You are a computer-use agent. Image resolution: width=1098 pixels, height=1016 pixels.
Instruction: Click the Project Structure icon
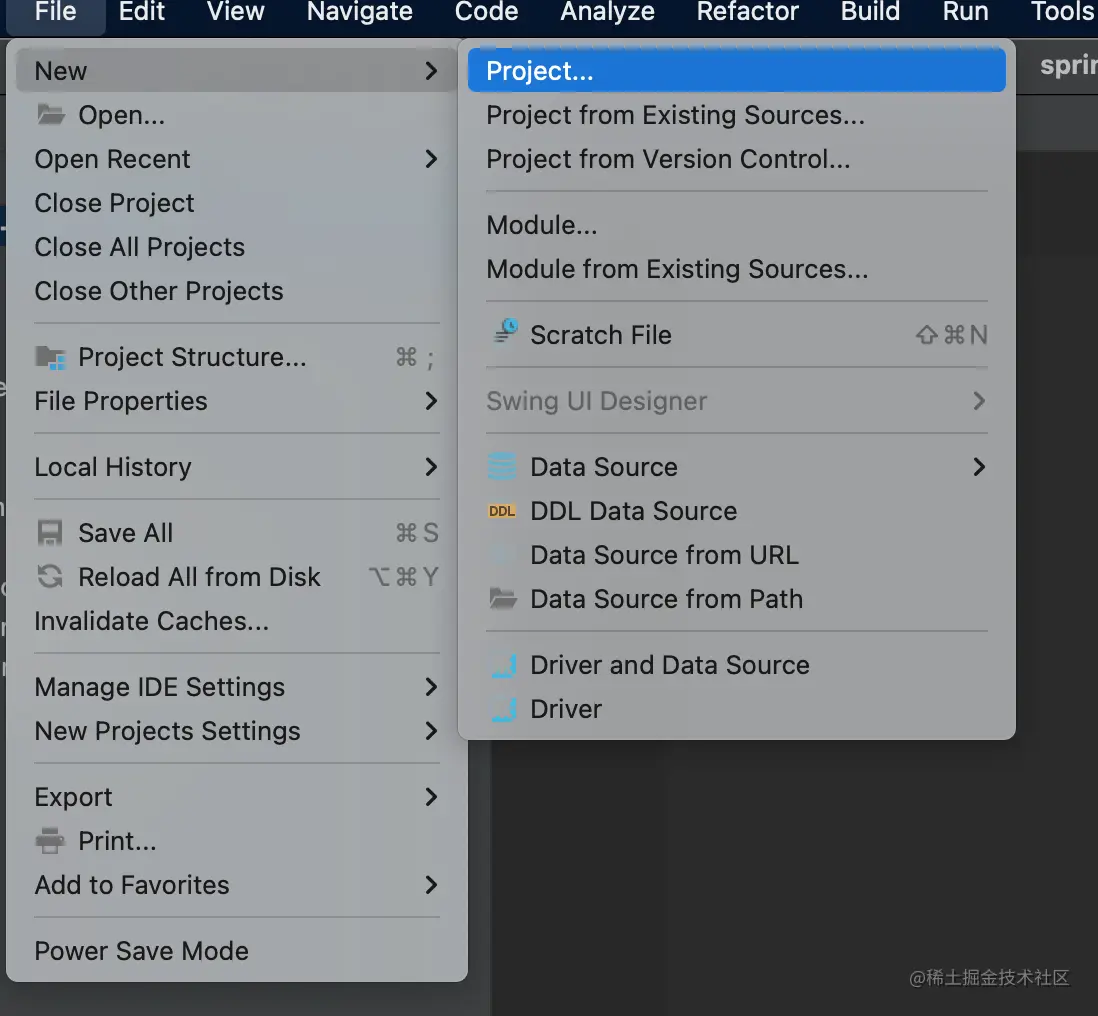click(51, 357)
